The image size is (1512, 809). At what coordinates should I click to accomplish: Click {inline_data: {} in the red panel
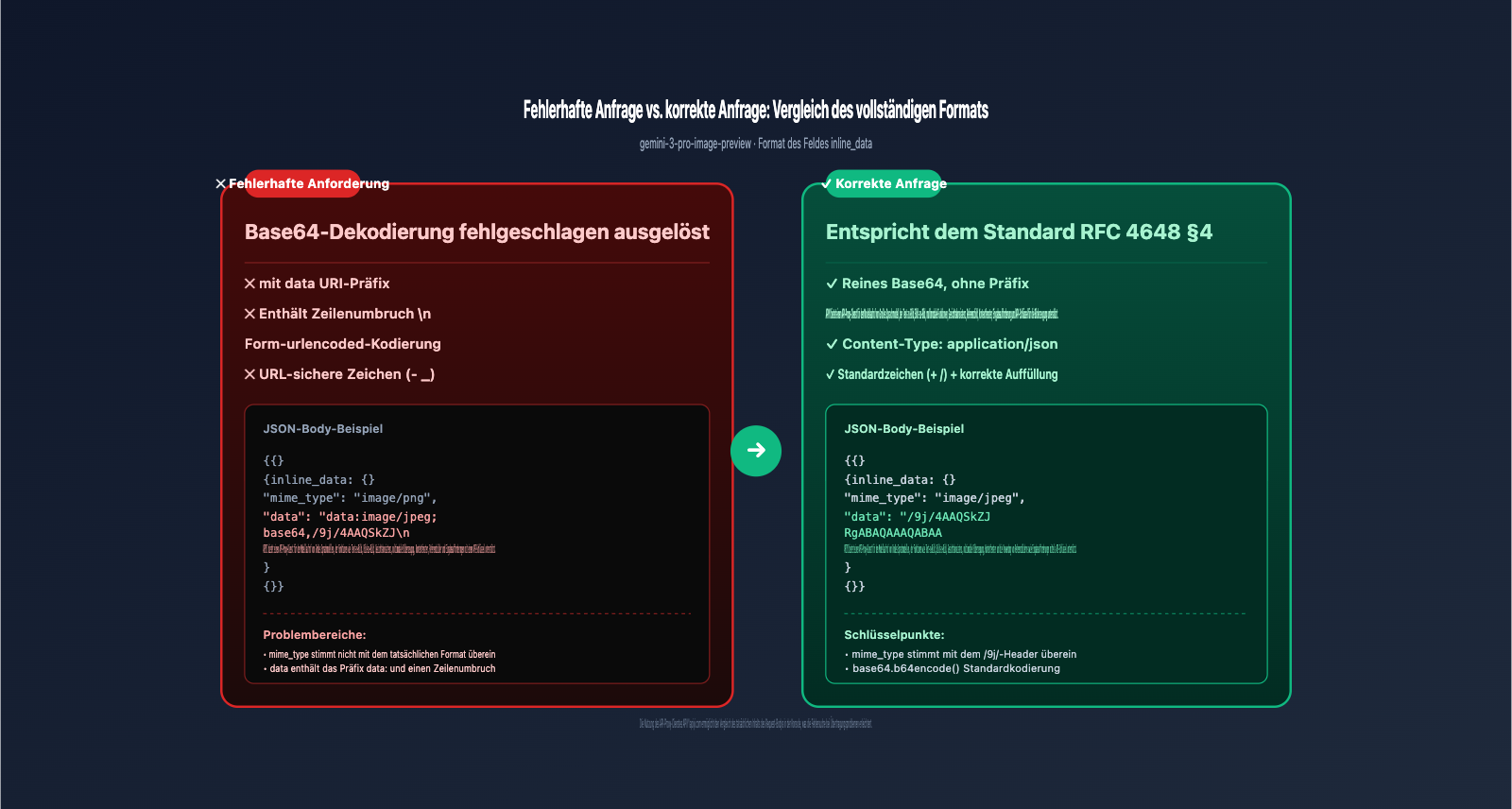(318, 480)
